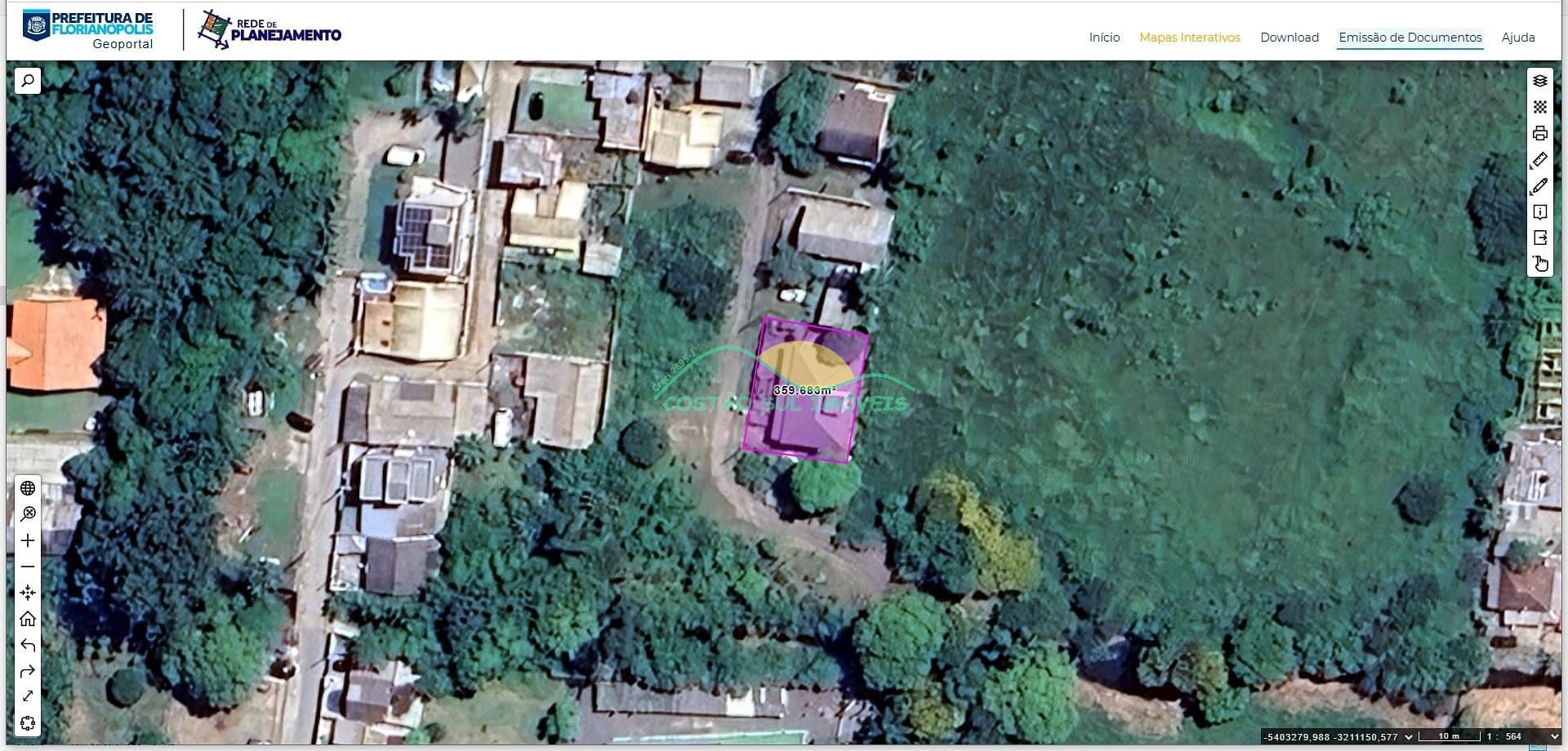Viewport: 1568px width, 751px height.
Task: Activate the feature info tool
Action: click(x=1539, y=212)
